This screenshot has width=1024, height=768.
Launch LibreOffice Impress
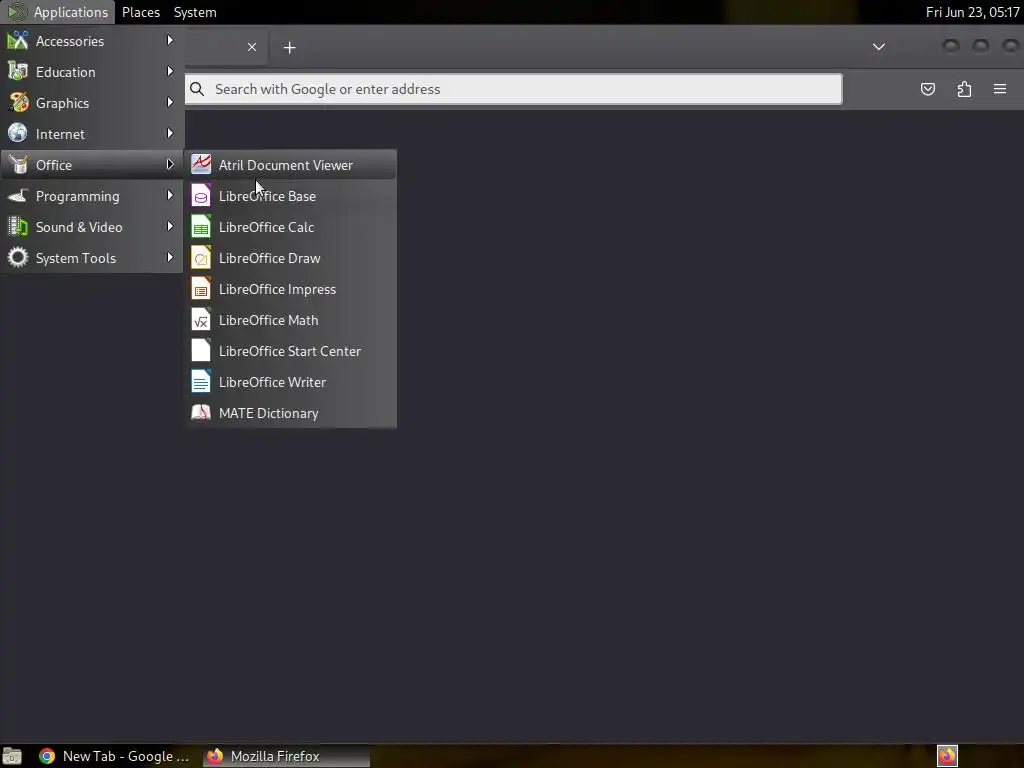291,289
